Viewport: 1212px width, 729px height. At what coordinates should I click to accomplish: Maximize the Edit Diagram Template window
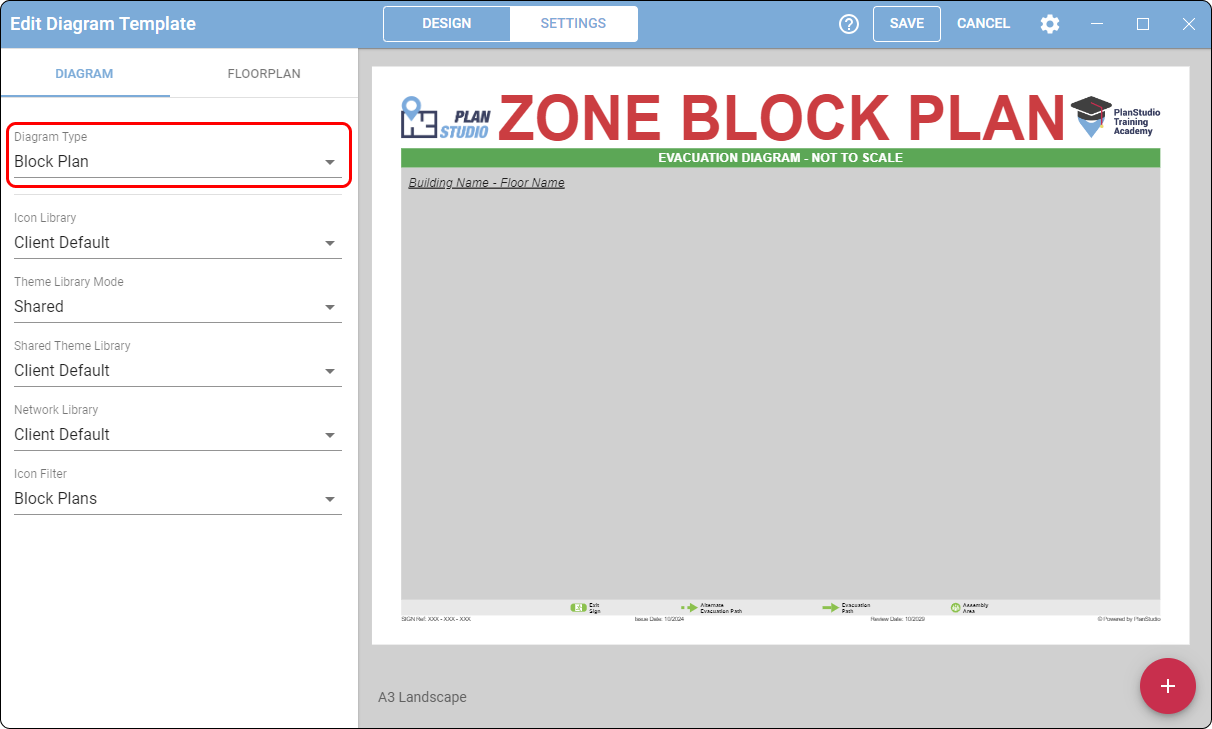click(1143, 24)
